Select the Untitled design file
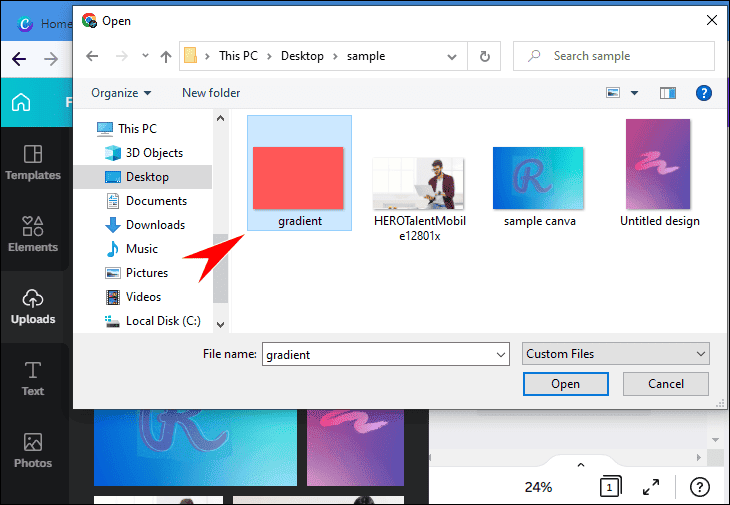This screenshot has height=505, width=730. coord(659,173)
